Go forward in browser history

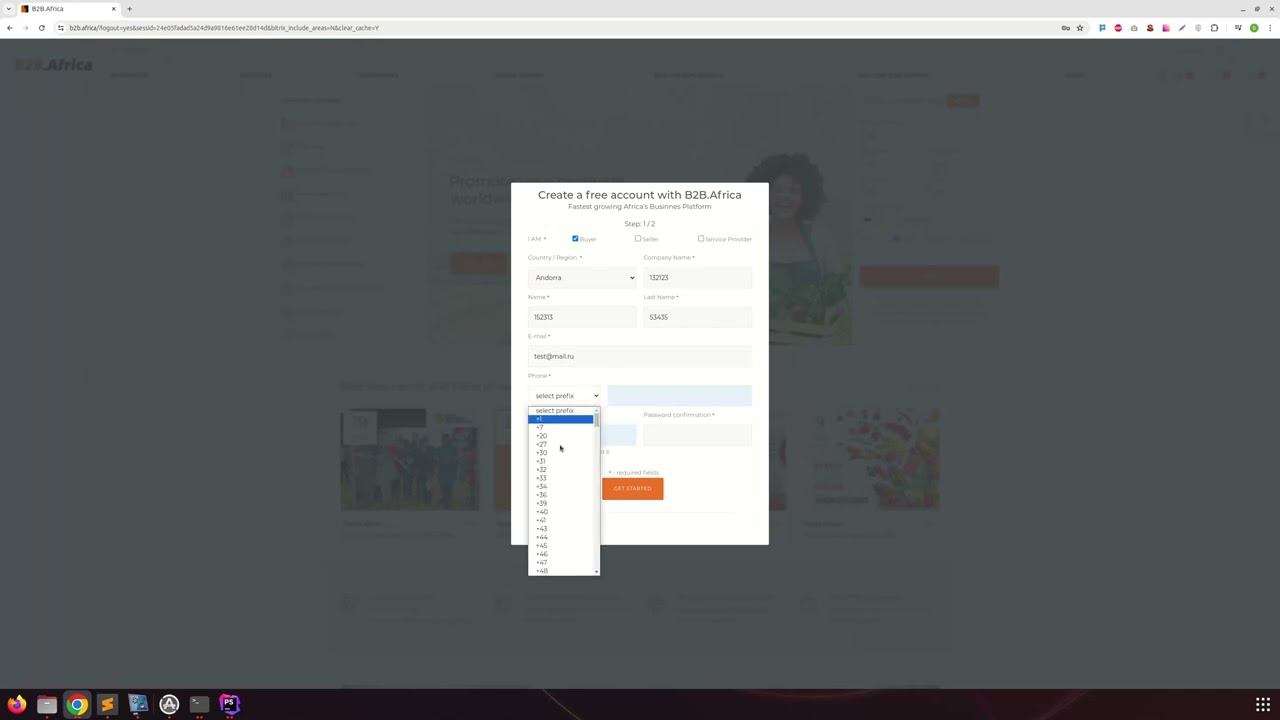(x=25, y=28)
